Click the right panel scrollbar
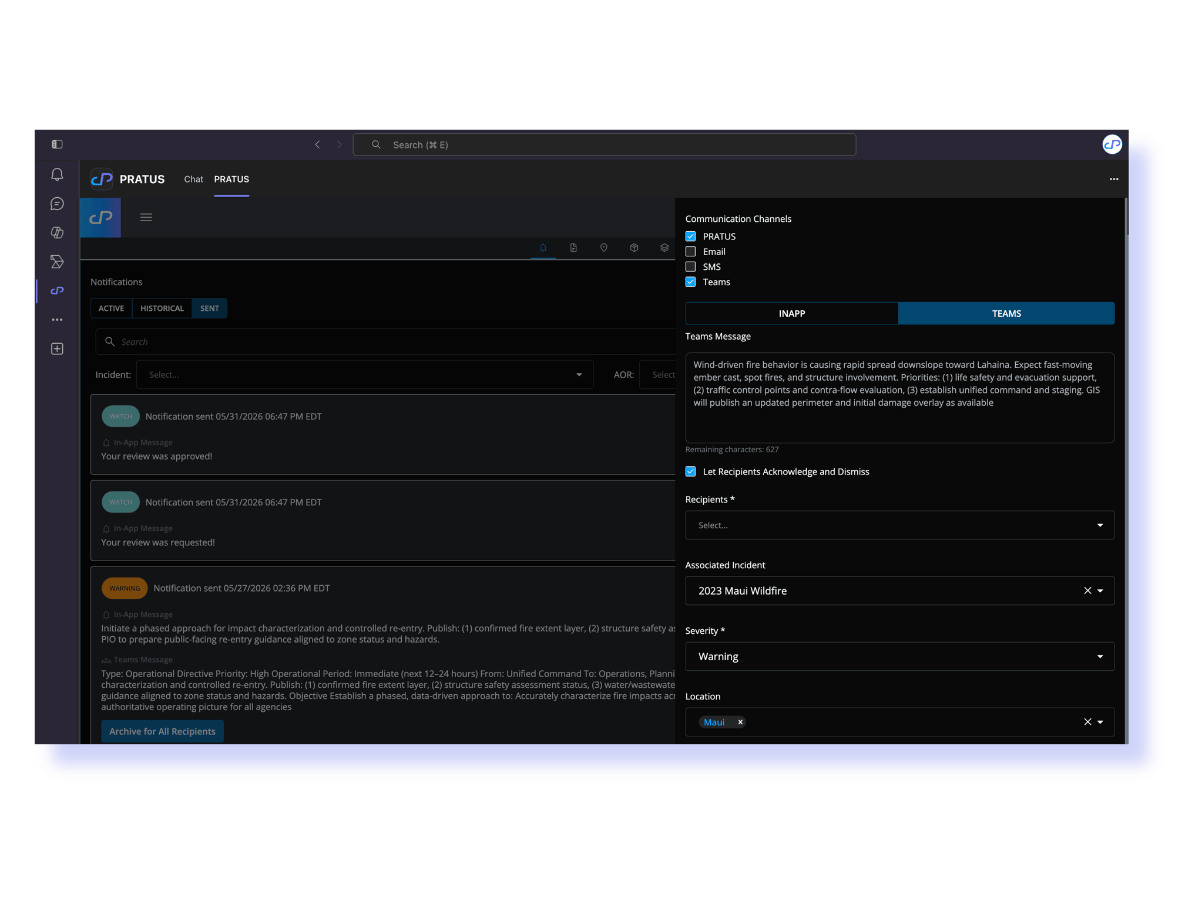The image size is (1200, 900). (x=1126, y=217)
